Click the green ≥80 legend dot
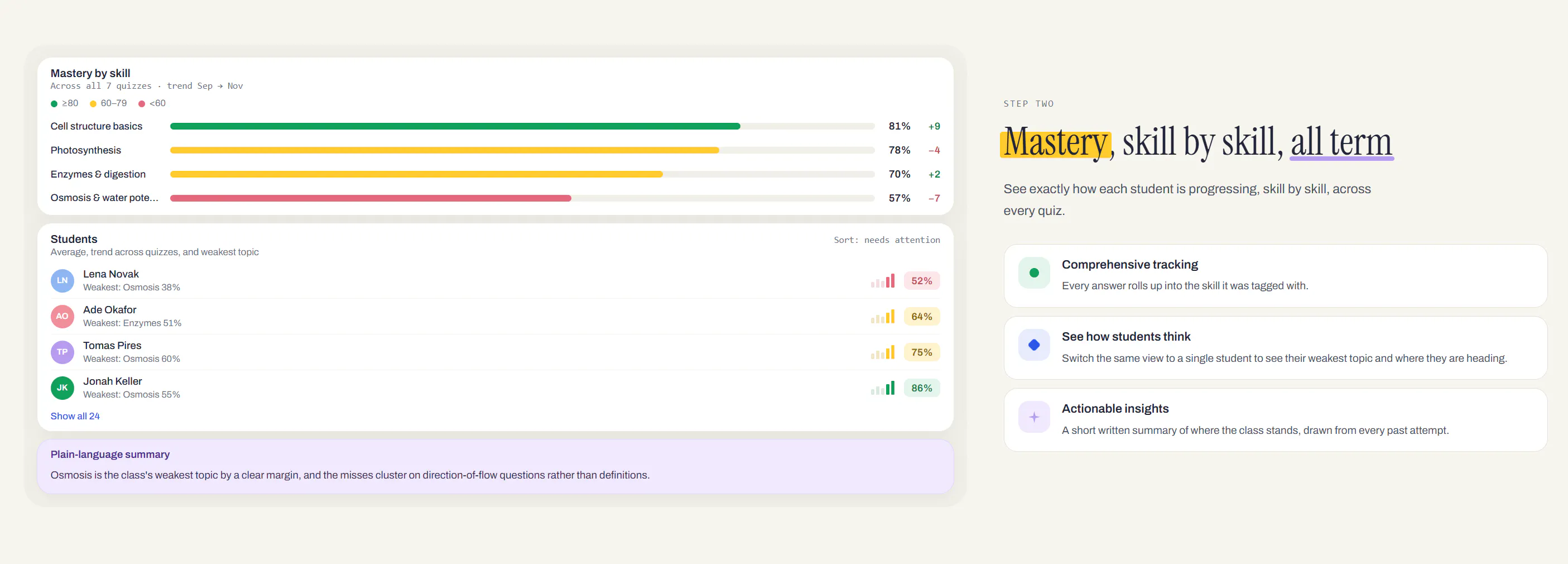 click(x=54, y=103)
